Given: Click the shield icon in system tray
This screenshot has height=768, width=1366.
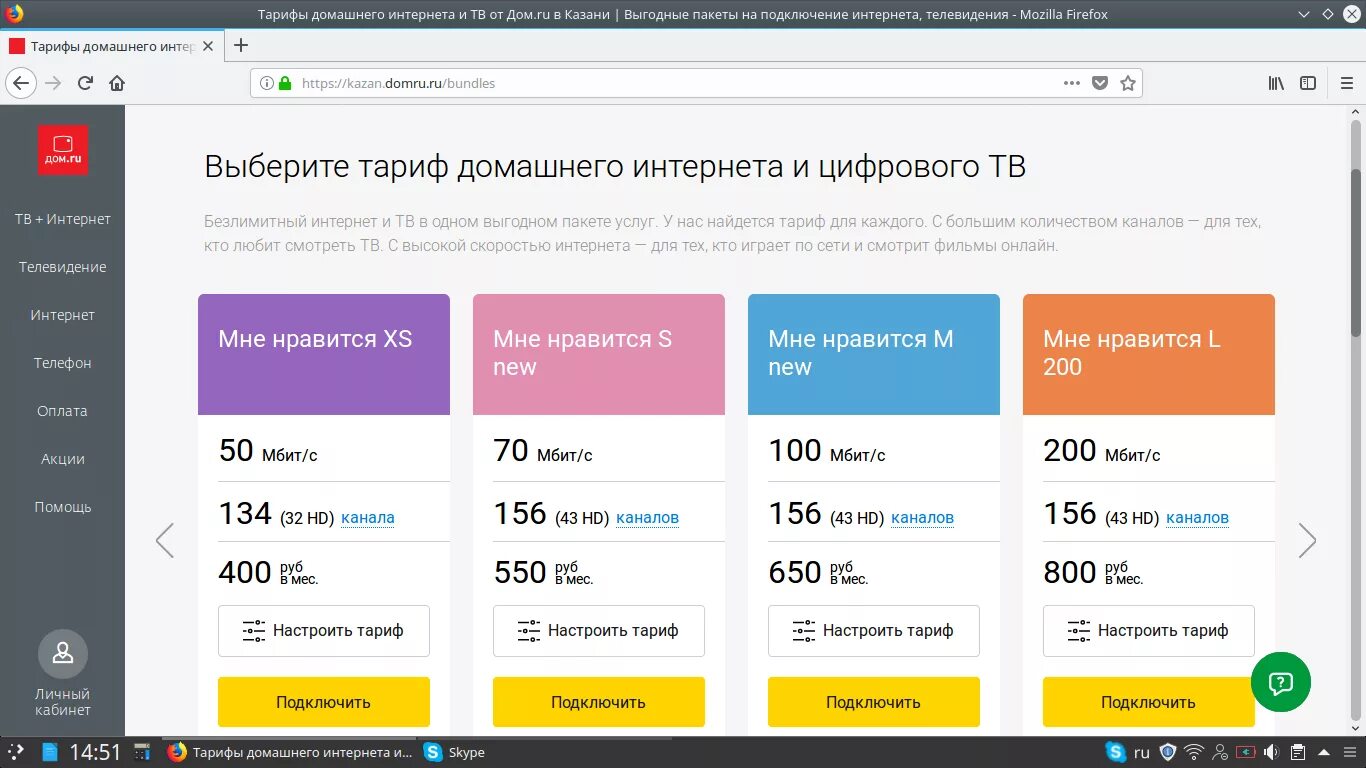Looking at the screenshot, I should [1168, 752].
